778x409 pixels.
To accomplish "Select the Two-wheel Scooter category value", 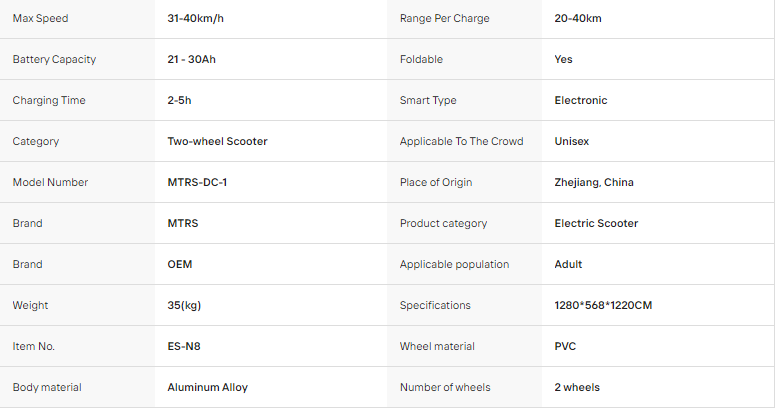I will click(x=217, y=141).
